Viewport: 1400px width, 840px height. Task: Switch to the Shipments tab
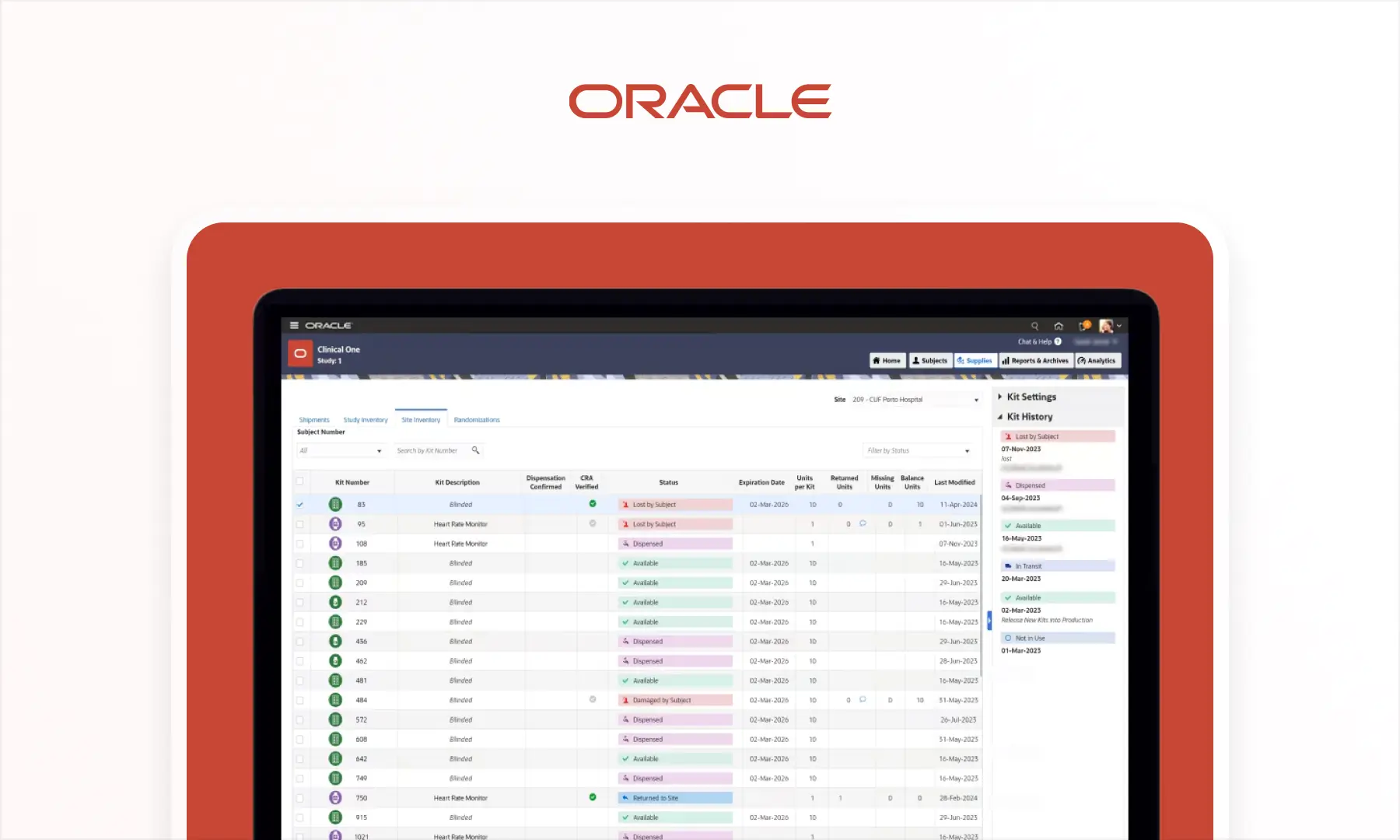point(314,420)
